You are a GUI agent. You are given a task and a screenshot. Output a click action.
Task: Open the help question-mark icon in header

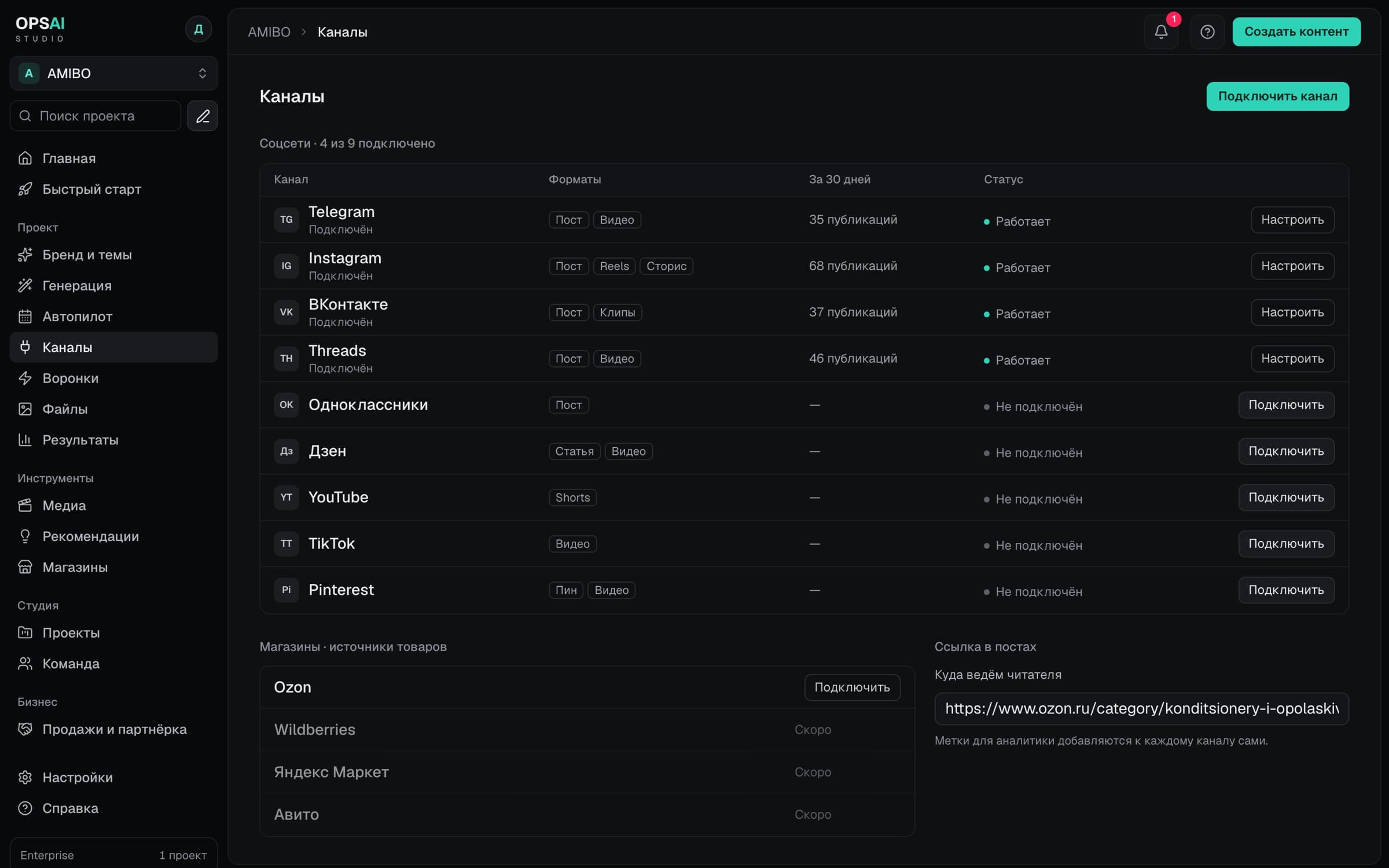(1207, 32)
